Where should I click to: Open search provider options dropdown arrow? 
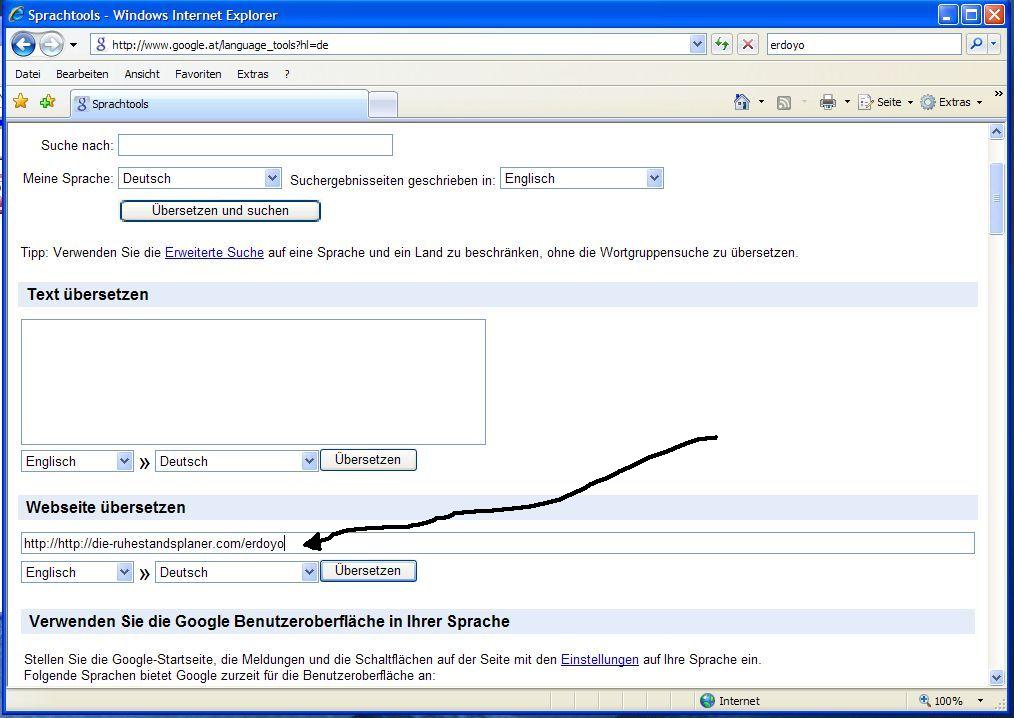[994, 44]
